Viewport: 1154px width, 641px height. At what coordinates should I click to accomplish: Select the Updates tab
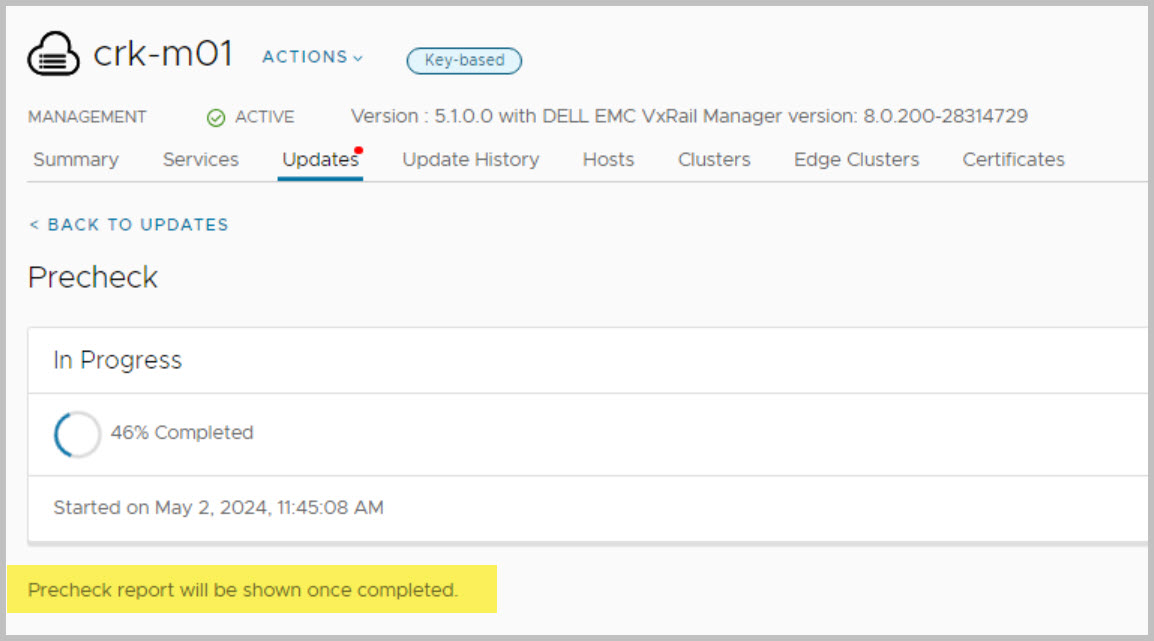tap(320, 160)
